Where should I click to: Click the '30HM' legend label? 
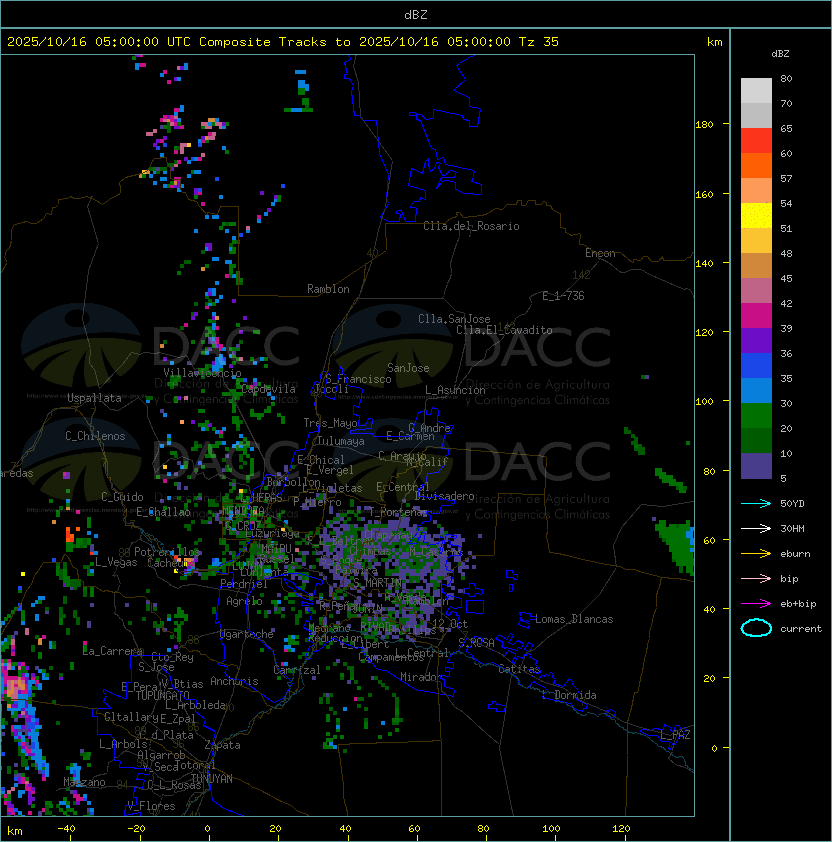coord(792,528)
